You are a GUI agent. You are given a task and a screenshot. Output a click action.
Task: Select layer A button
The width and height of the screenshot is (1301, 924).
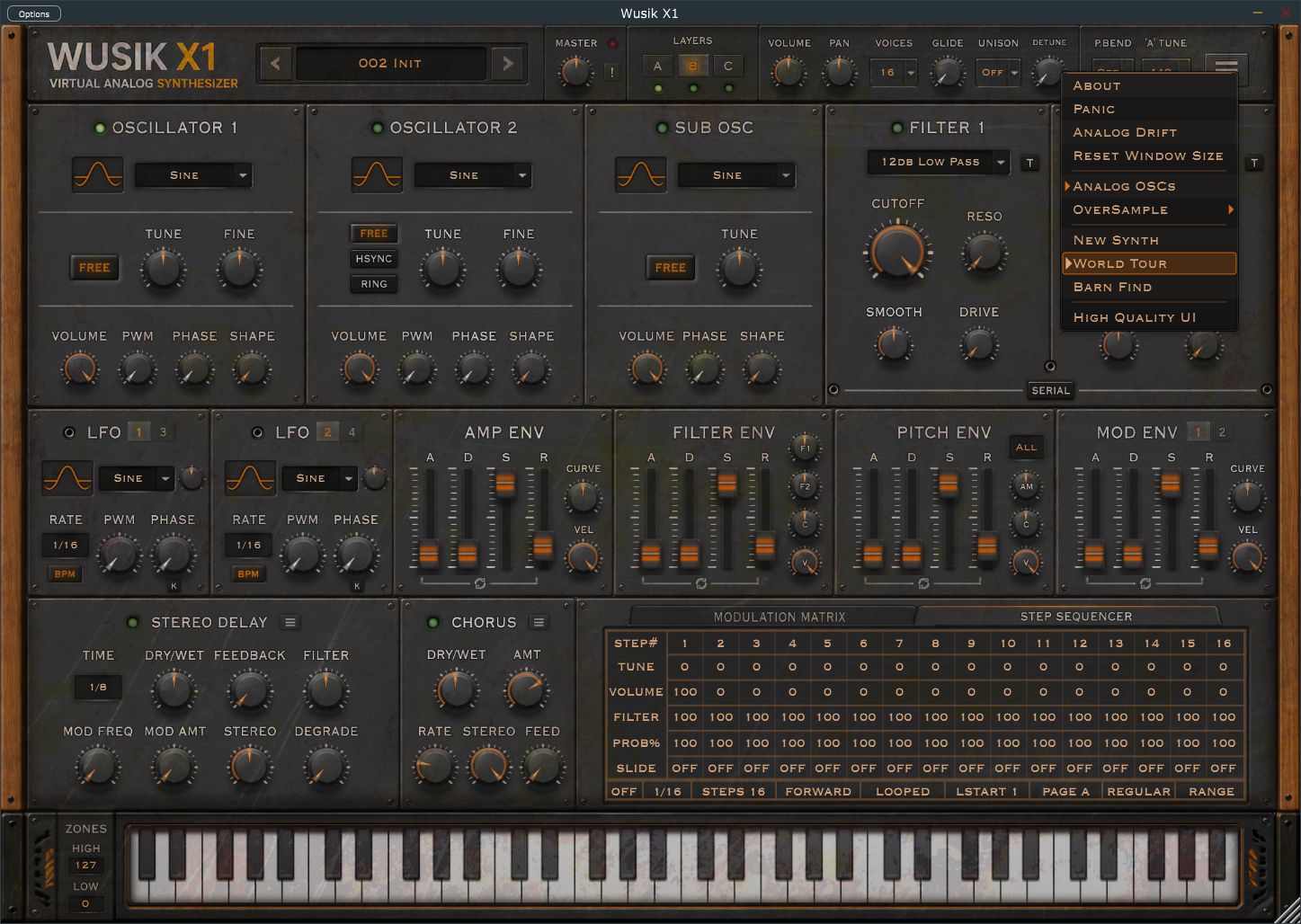pyautogui.click(x=657, y=66)
